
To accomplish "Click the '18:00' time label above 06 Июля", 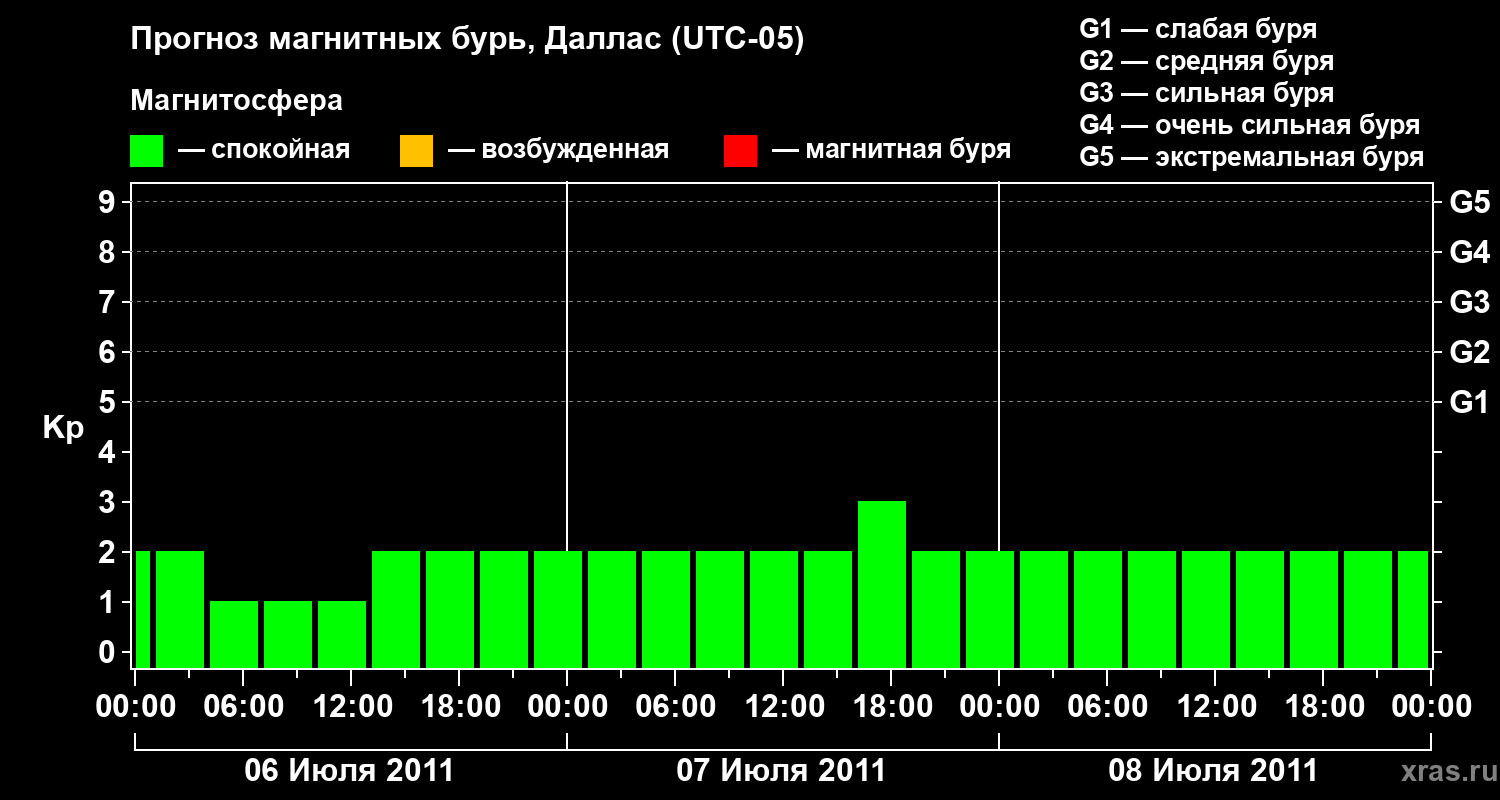I will [459, 707].
